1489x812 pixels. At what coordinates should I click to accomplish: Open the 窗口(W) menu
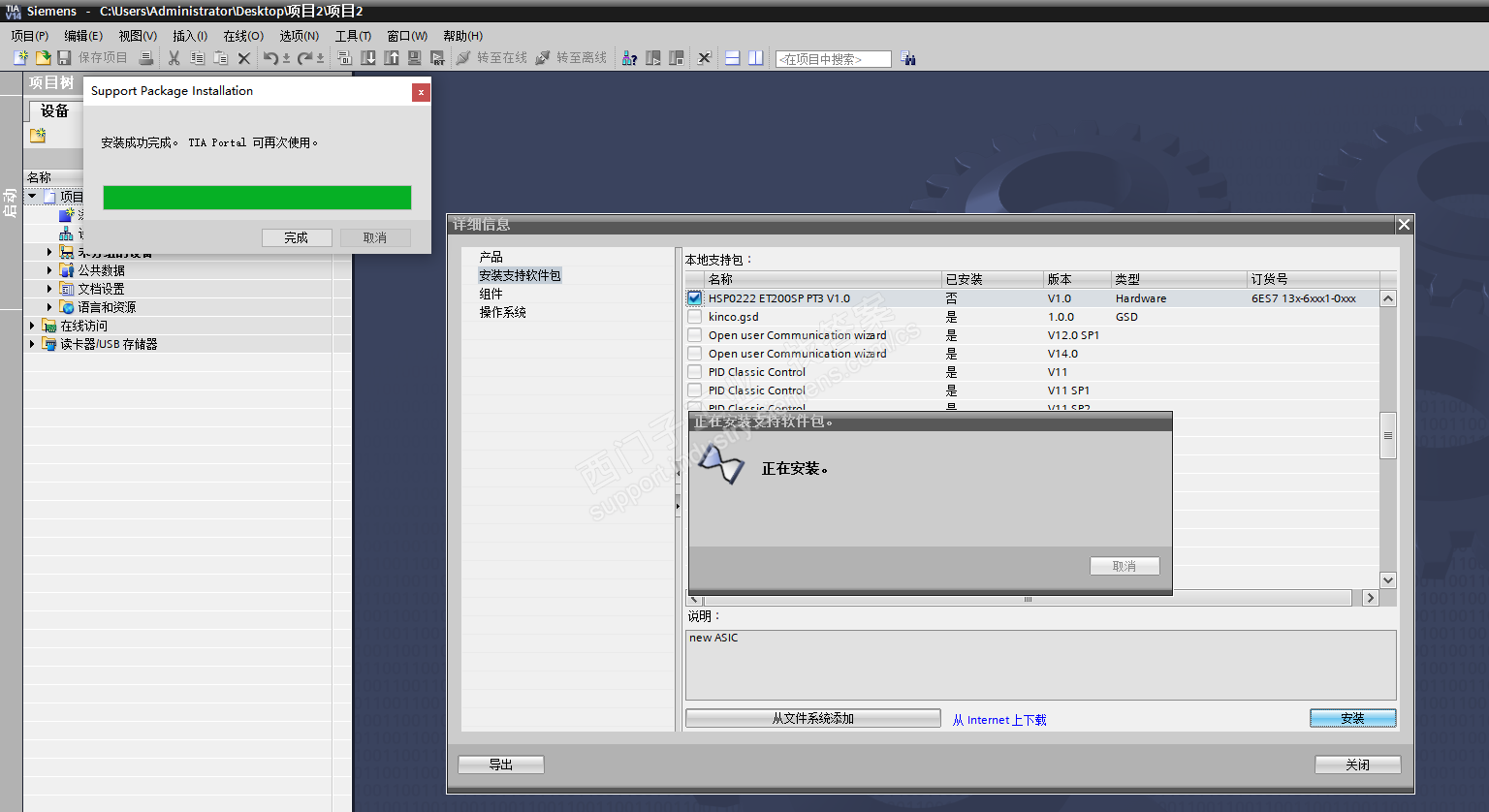(x=407, y=36)
